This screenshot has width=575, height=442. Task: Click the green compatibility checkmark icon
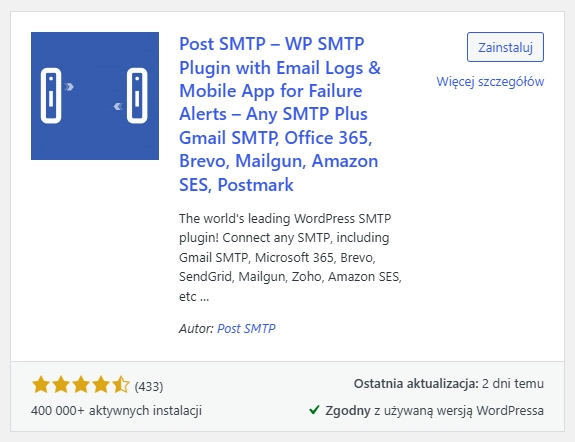tap(314, 409)
